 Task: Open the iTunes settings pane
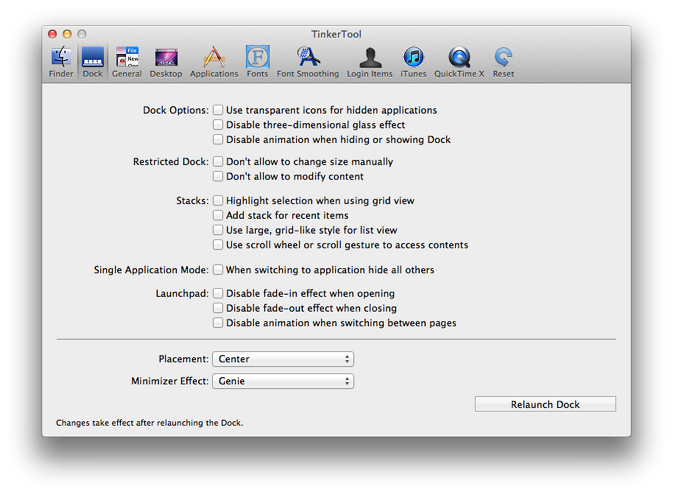coord(413,62)
